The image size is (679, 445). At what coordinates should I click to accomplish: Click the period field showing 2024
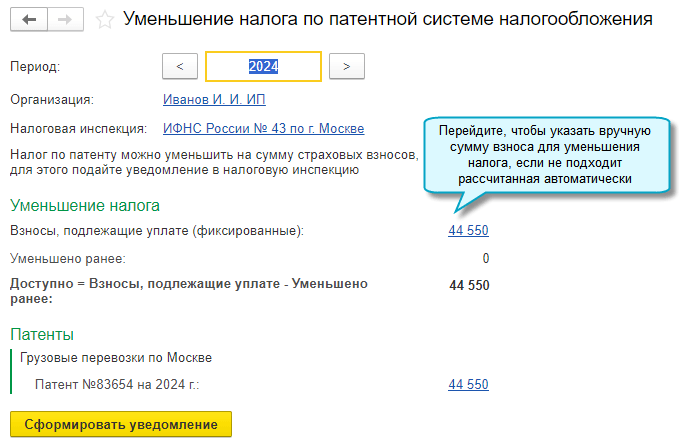click(263, 66)
